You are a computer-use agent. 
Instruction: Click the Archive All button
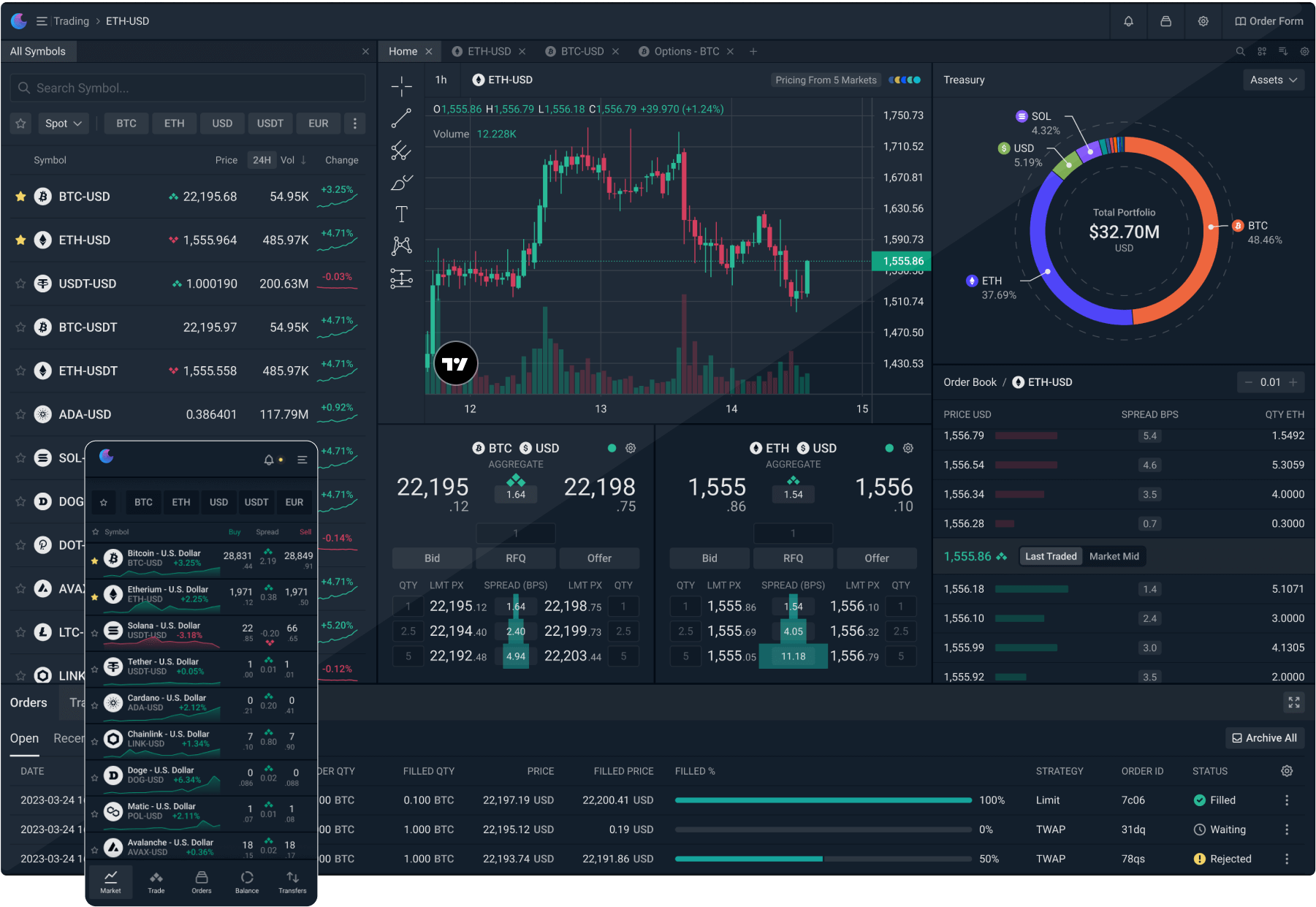[x=1264, y=738]
